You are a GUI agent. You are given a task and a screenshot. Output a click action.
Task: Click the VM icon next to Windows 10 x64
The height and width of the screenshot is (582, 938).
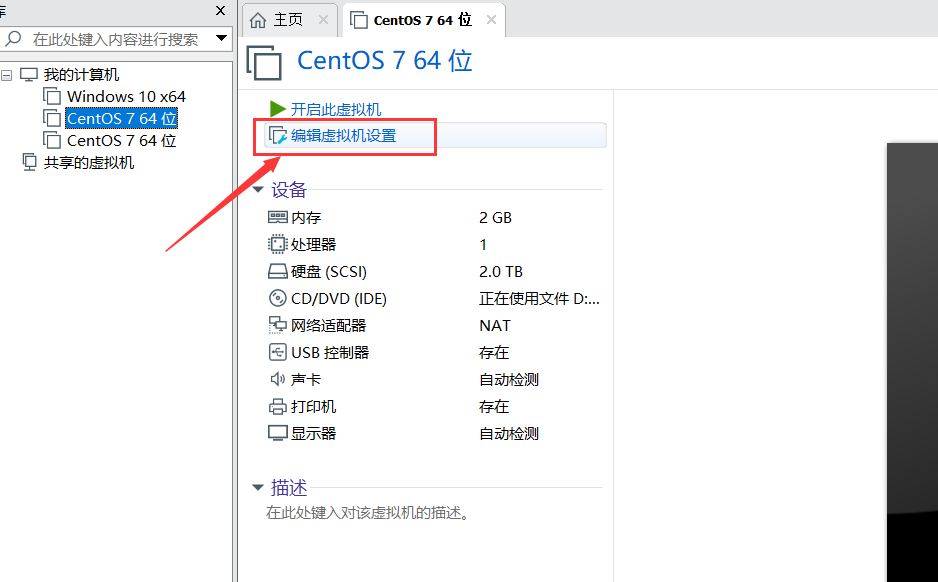pos(52,96)
